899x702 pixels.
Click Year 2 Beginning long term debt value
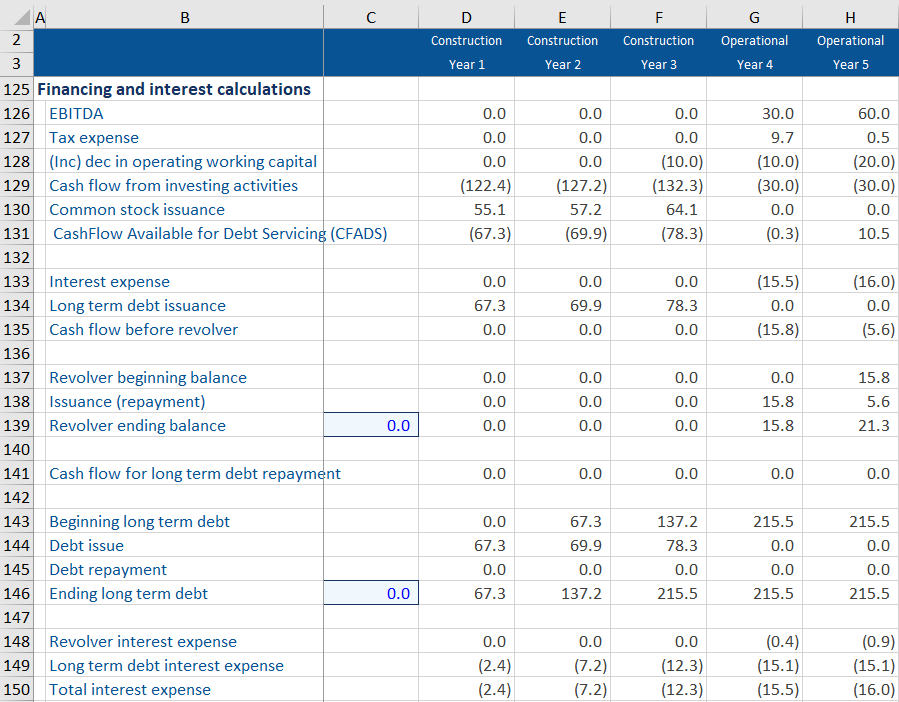[562, 522]
